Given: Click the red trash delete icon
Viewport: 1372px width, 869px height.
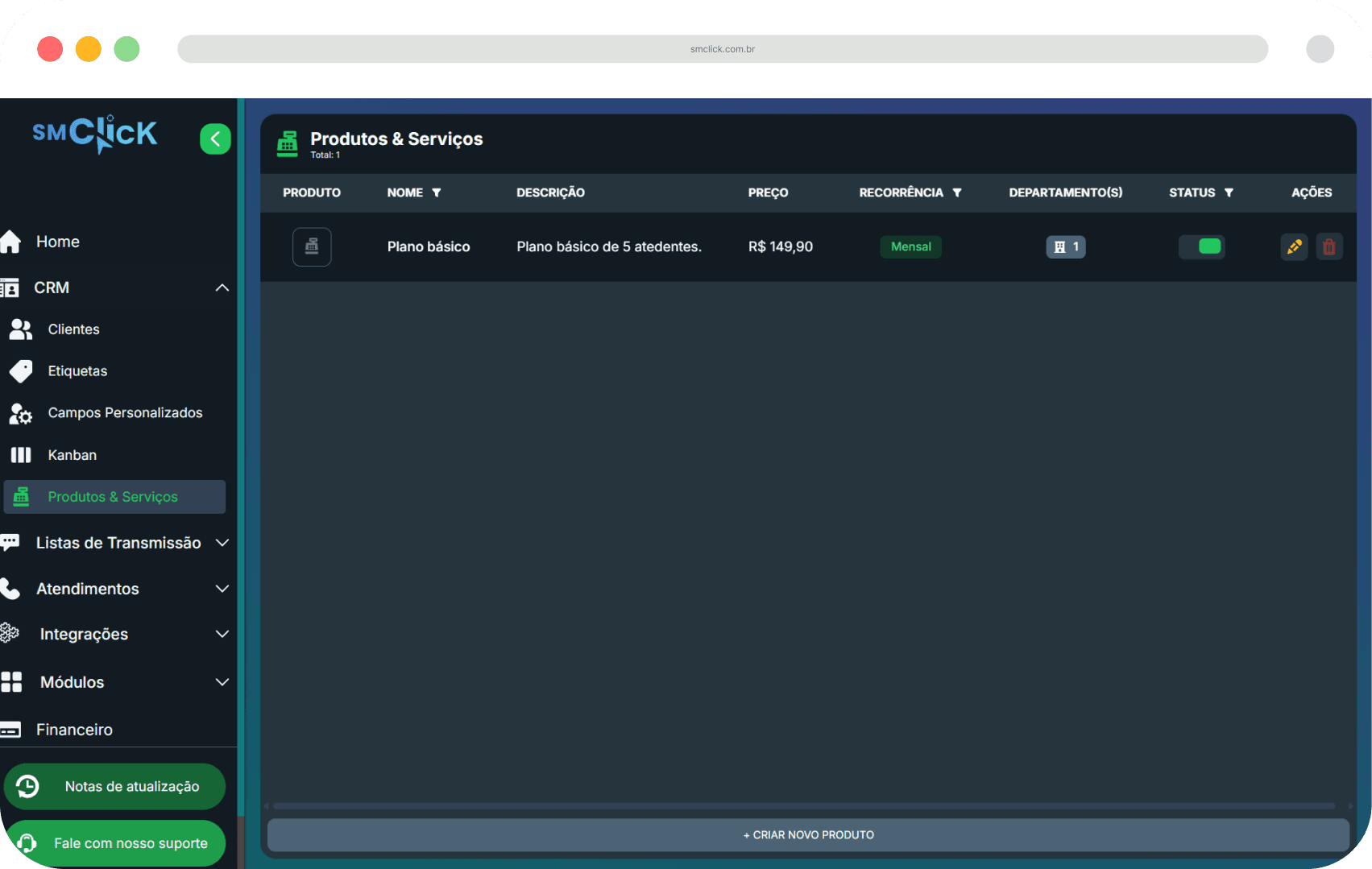Looking at the screenshot, I should tap(1328, 246).
